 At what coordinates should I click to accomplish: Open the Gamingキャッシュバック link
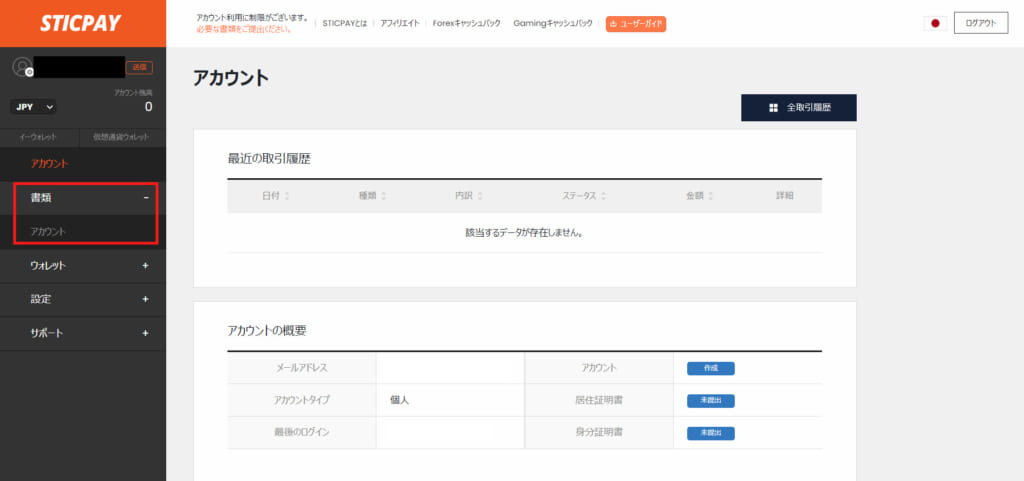[x=552, y=23]
